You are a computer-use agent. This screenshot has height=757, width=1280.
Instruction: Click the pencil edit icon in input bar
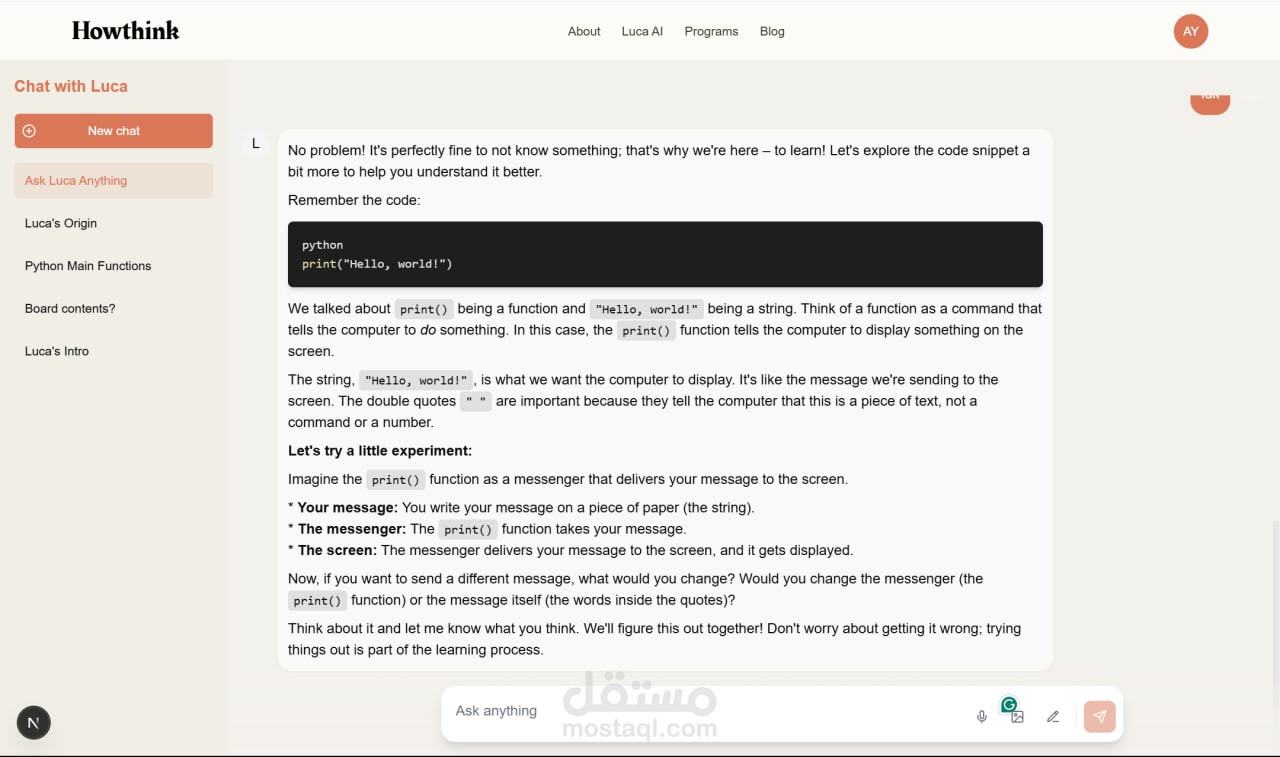(x=1053, y=716)
